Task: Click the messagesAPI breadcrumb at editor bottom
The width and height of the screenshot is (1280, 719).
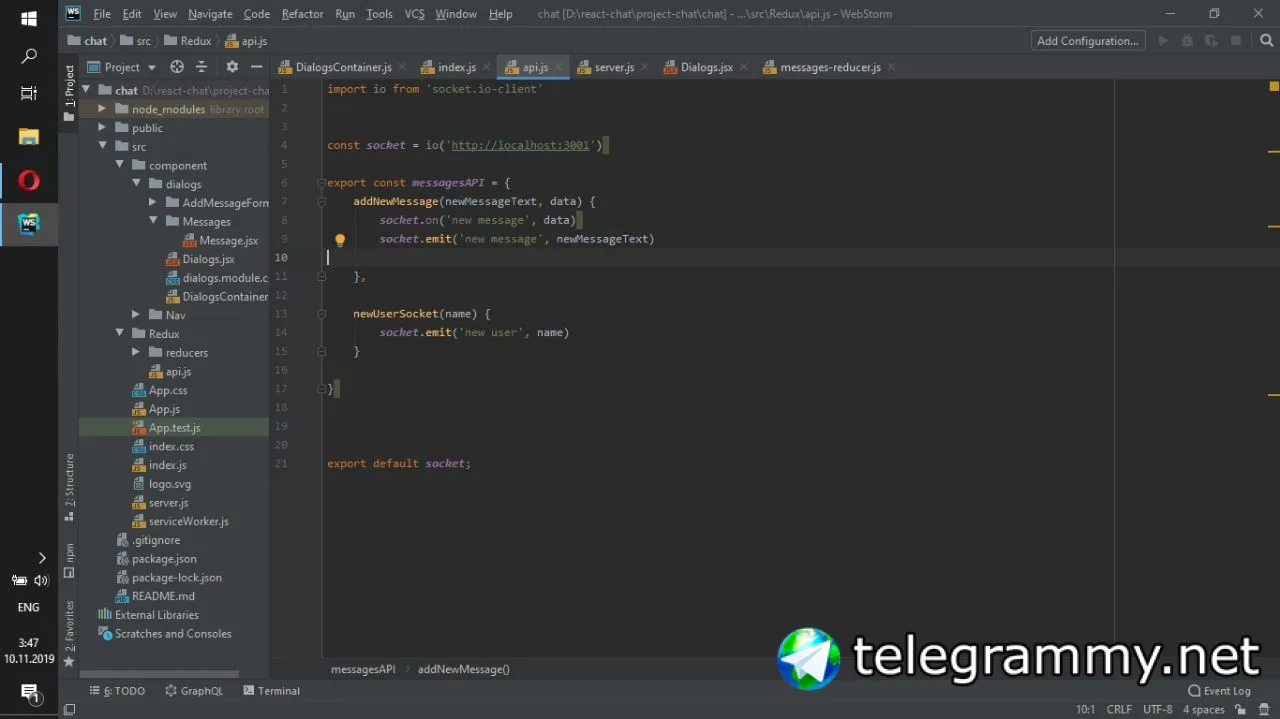Action: click(x=363, y=669)
